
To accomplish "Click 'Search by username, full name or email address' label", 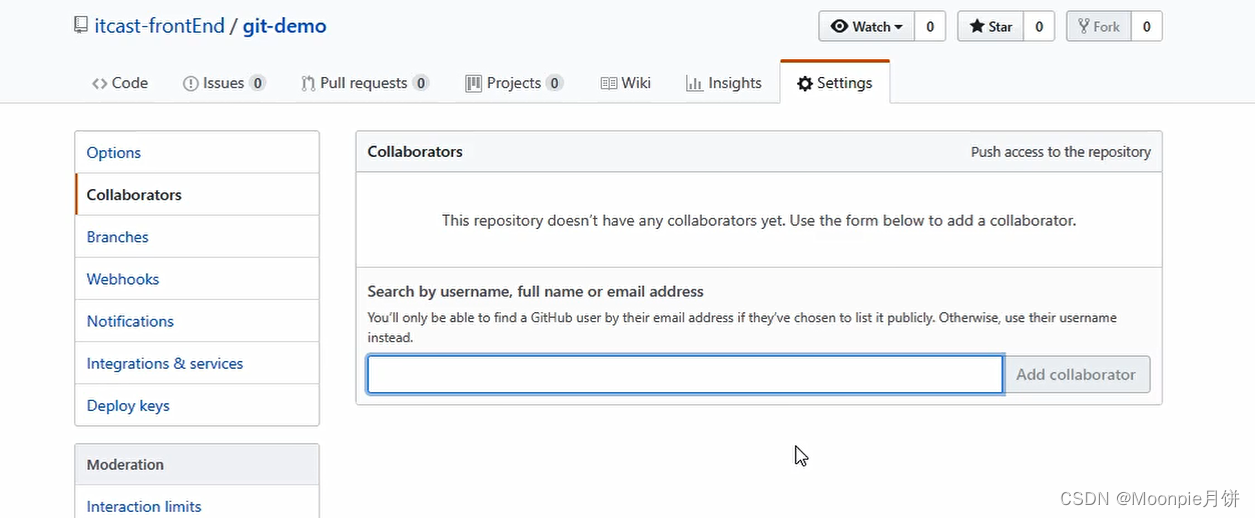I will tap(536, 291).
